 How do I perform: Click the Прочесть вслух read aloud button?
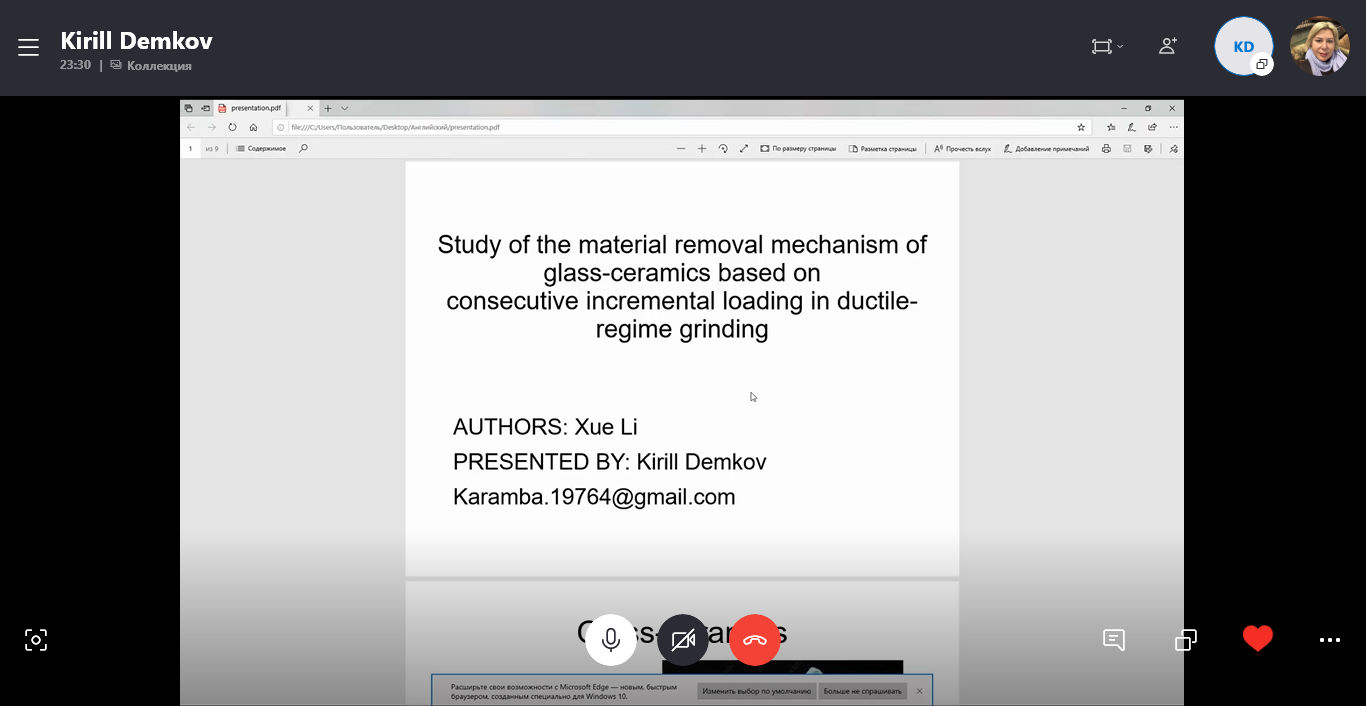coord(962,149)
